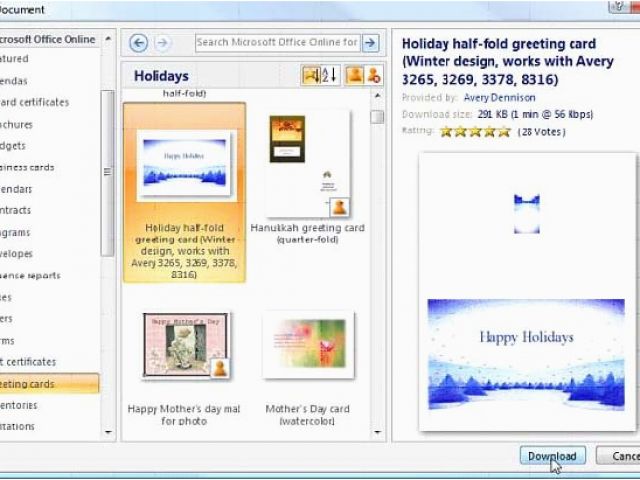Open Brochures category
This screenshot has width=640, height=480.
[x=16, y=124]
